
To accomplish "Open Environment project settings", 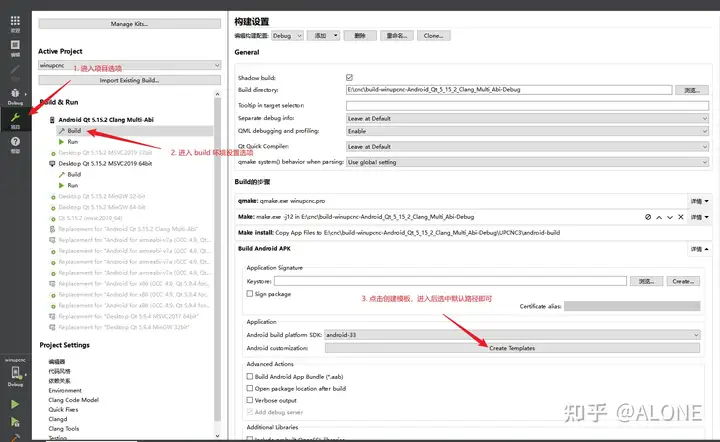I will point(65,391).
